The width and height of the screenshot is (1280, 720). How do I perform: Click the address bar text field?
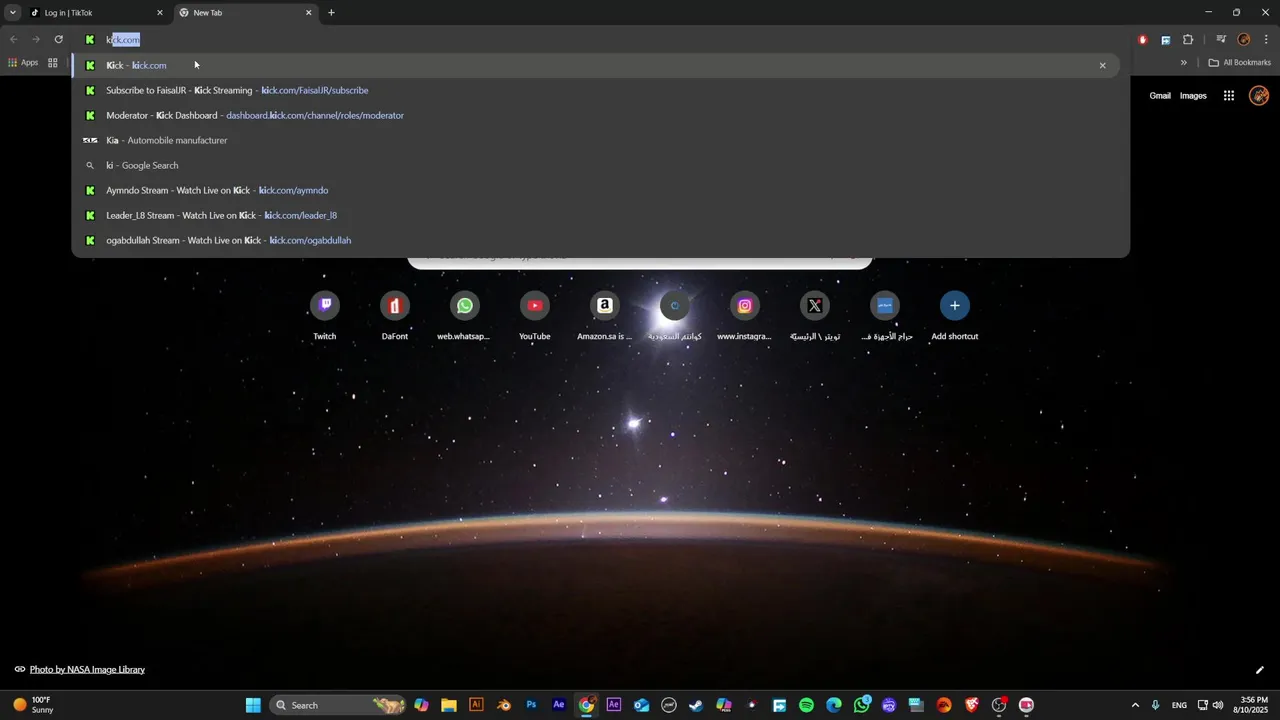coord(600,40)
